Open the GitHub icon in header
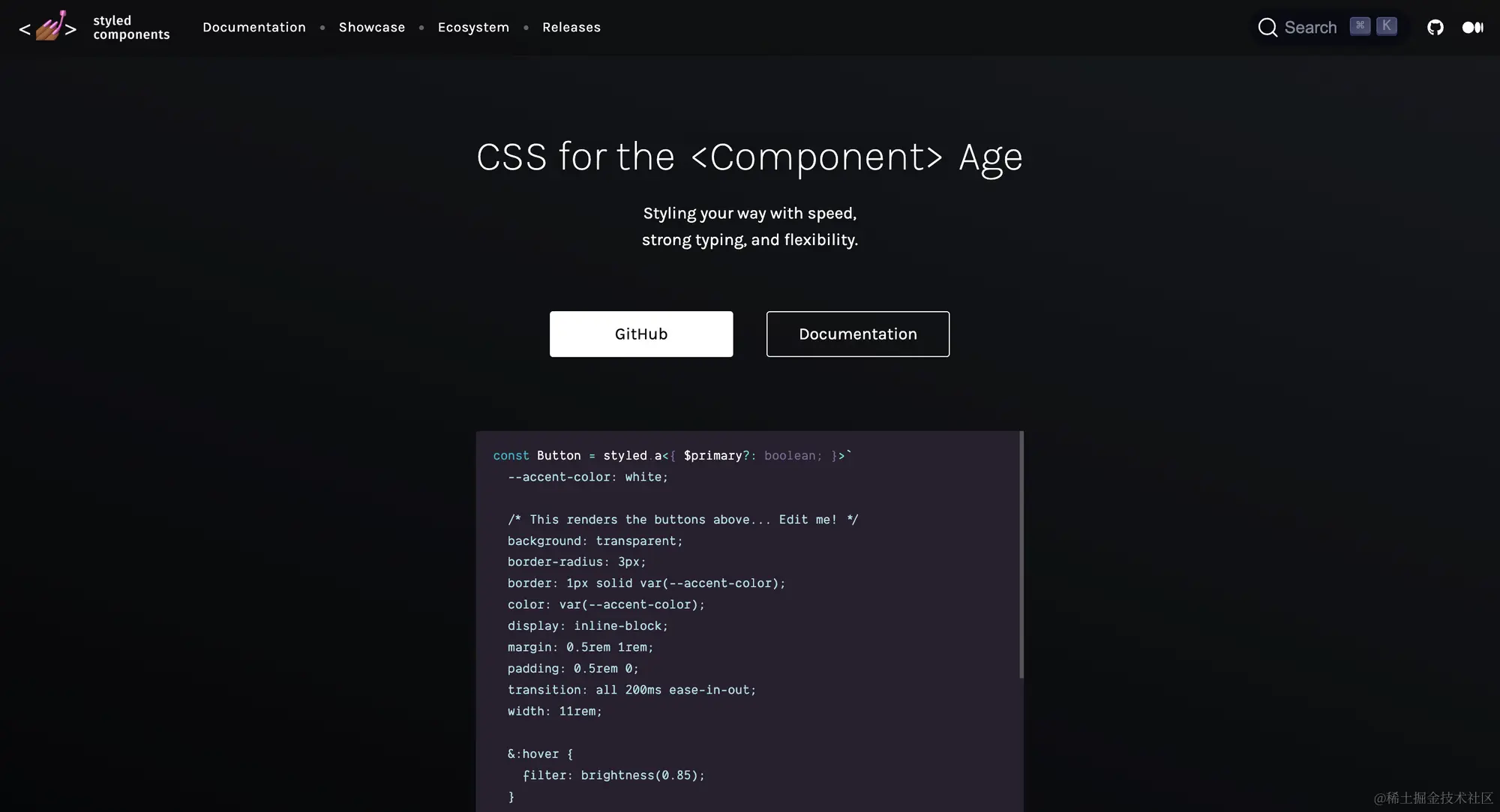This screenshot has width=1500, height=812. [1435, 28]
